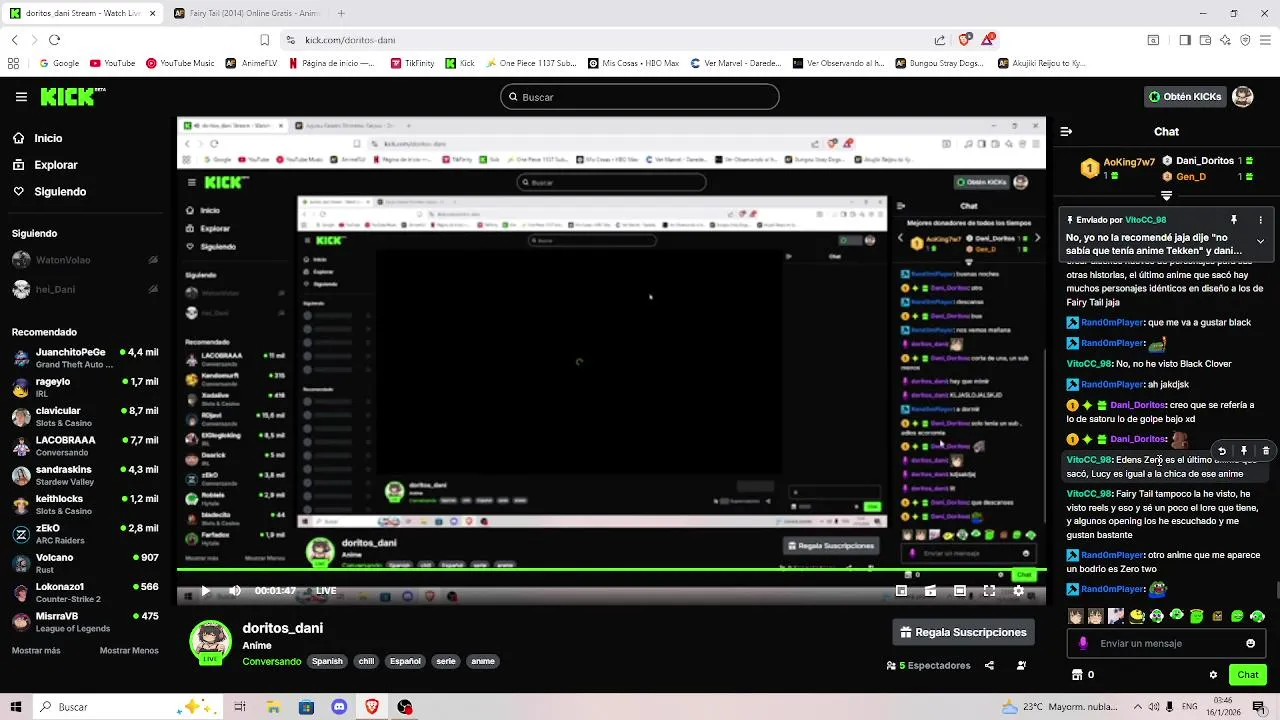This screenshot has width=1280, height=720.
Task: Toggle WatonVolao notifications
Action: pyautogui.click(x=153, y=260)
